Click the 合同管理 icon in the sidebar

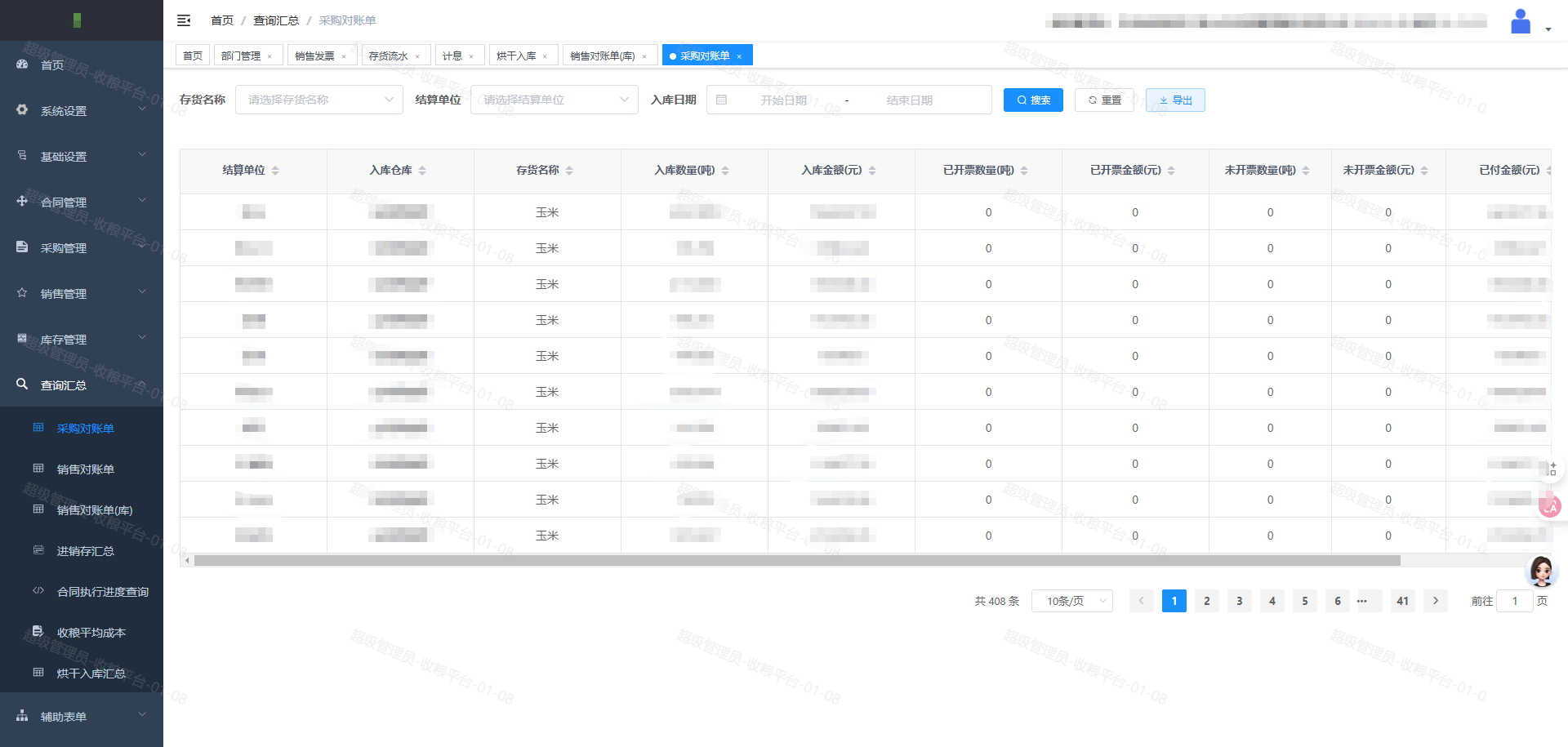click(22, 201)
